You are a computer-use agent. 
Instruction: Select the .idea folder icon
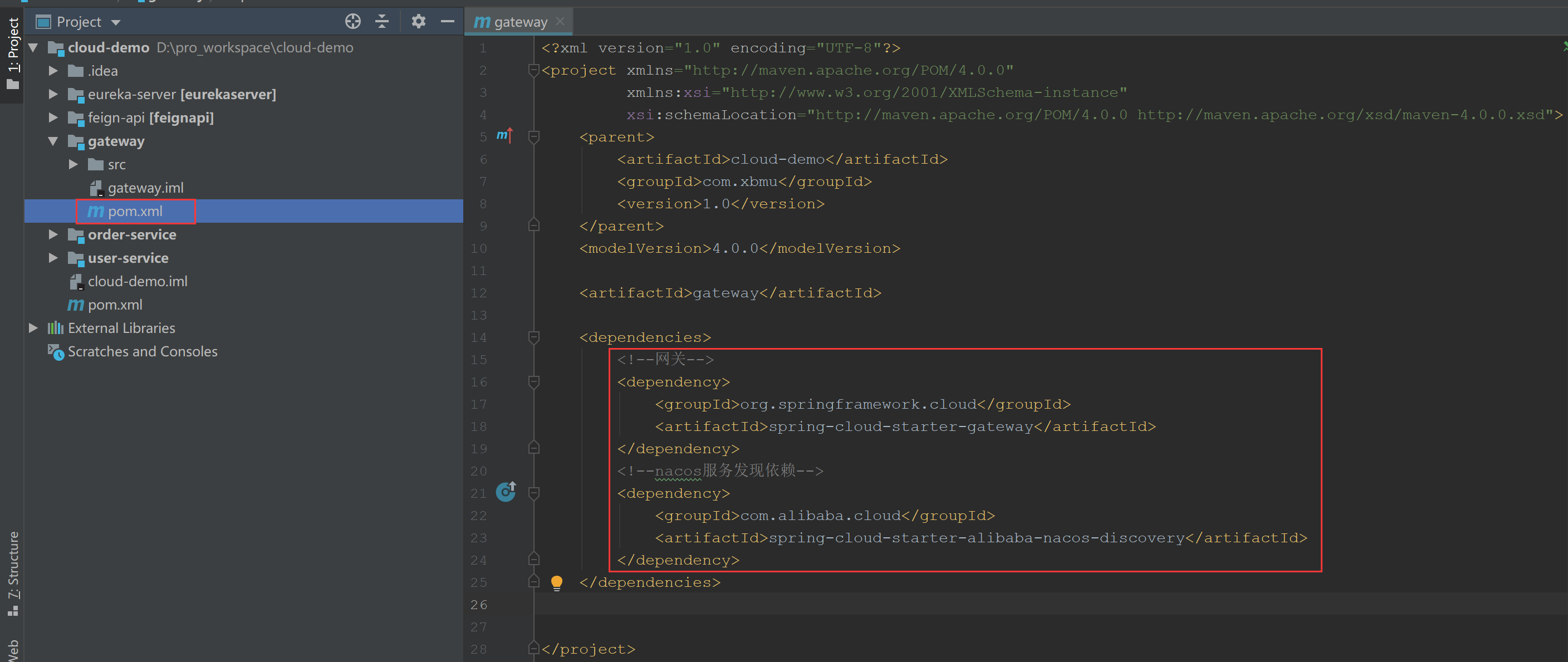click(76, 71)
